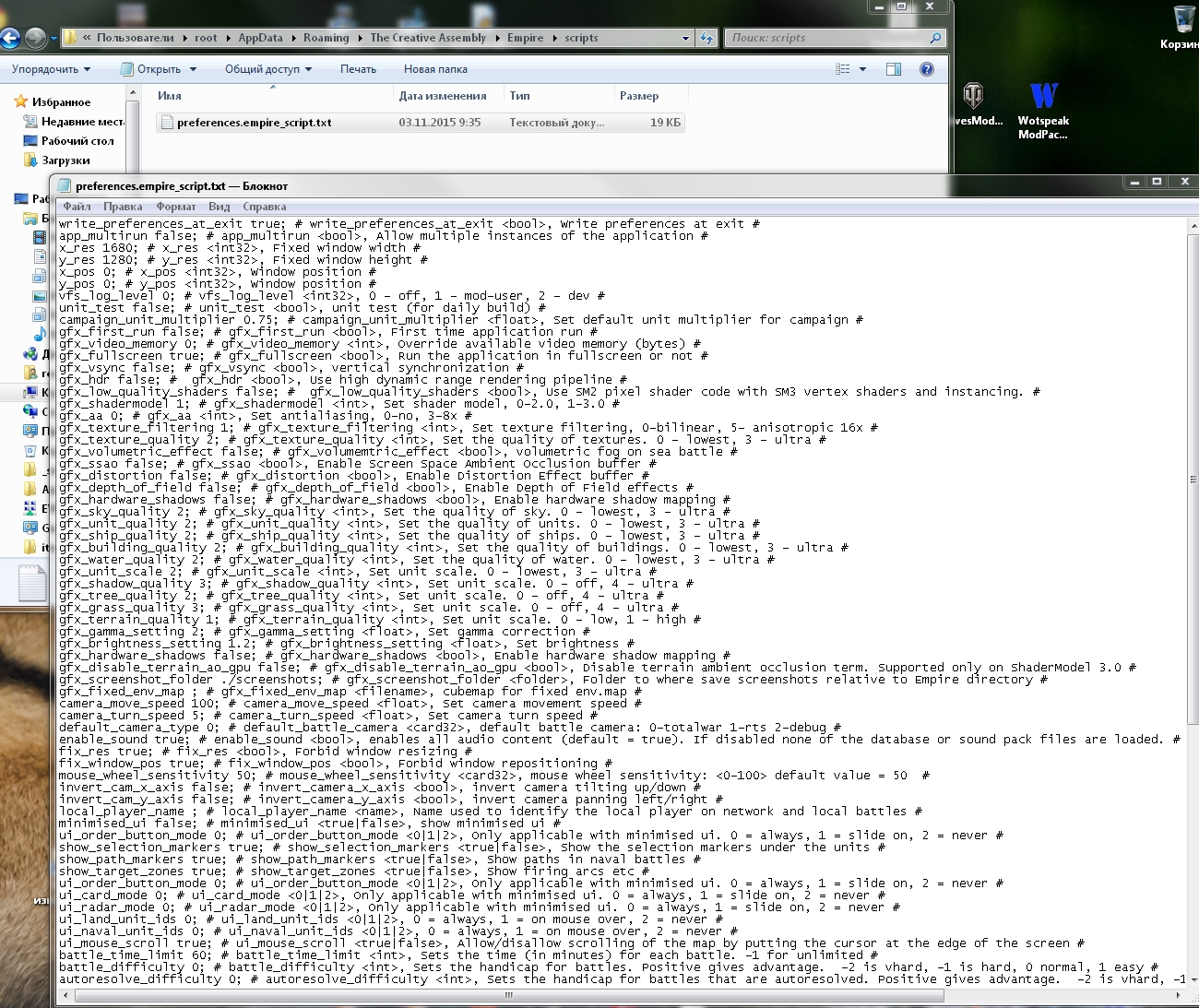The height and width of the screenshot is (1008, 1199).
Task: Click the change view icon in Explorer
Action: click(x=843, y=69)
